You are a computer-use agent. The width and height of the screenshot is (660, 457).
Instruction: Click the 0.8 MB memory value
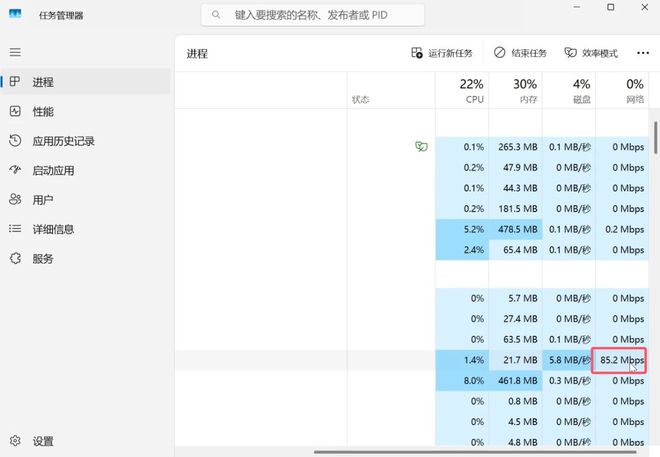pyautogui.click(x=523, y=401)
